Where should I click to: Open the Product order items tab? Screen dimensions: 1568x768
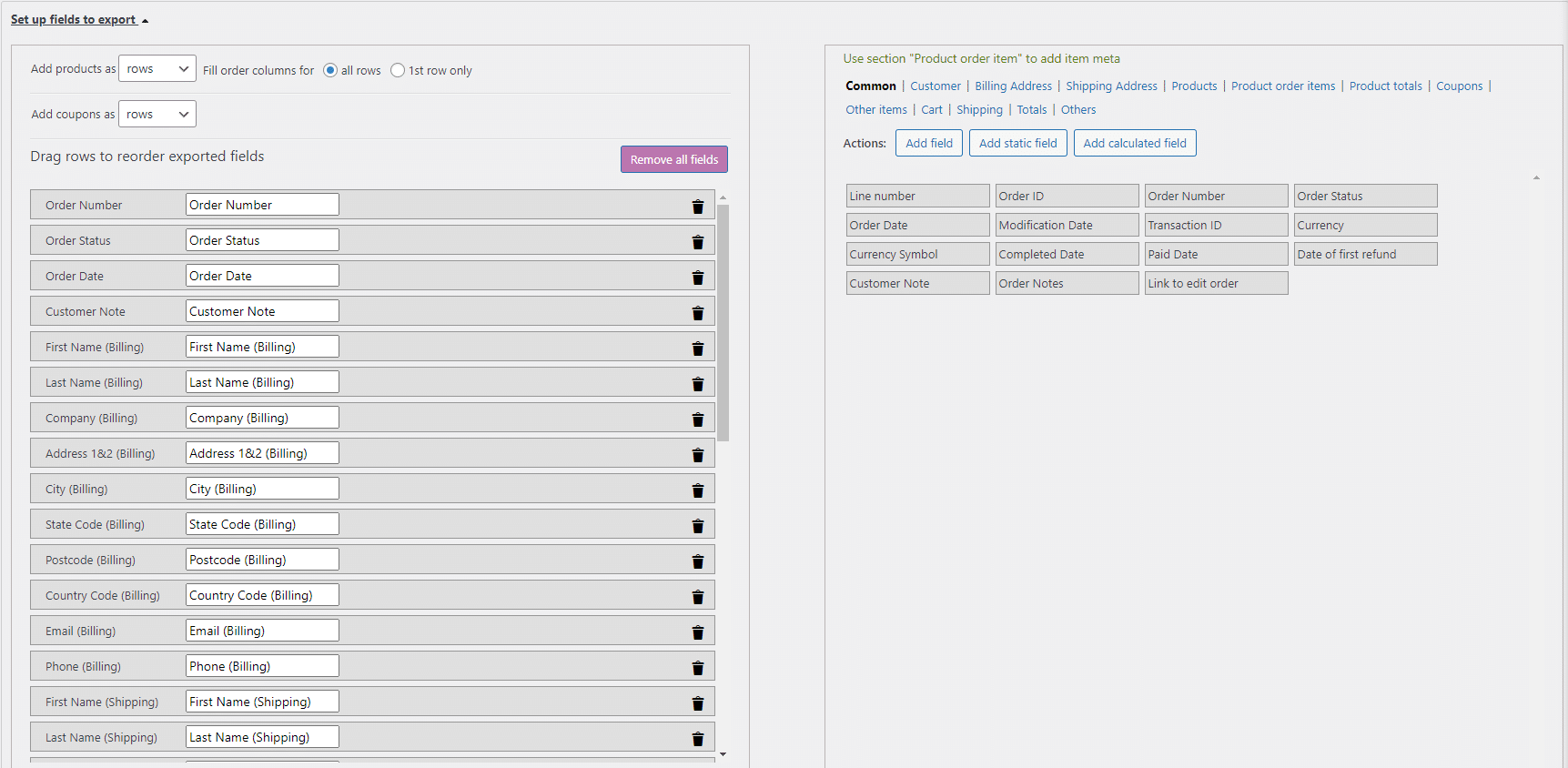coord(1282,86)
